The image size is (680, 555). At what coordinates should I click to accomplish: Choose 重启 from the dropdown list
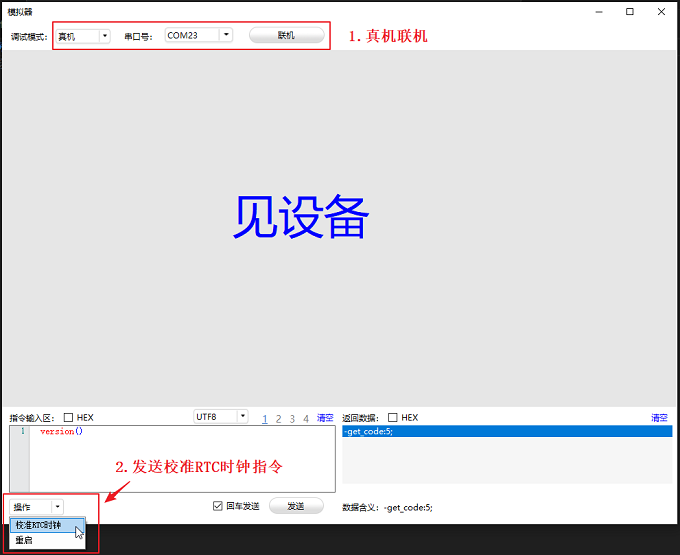(47, 540)
